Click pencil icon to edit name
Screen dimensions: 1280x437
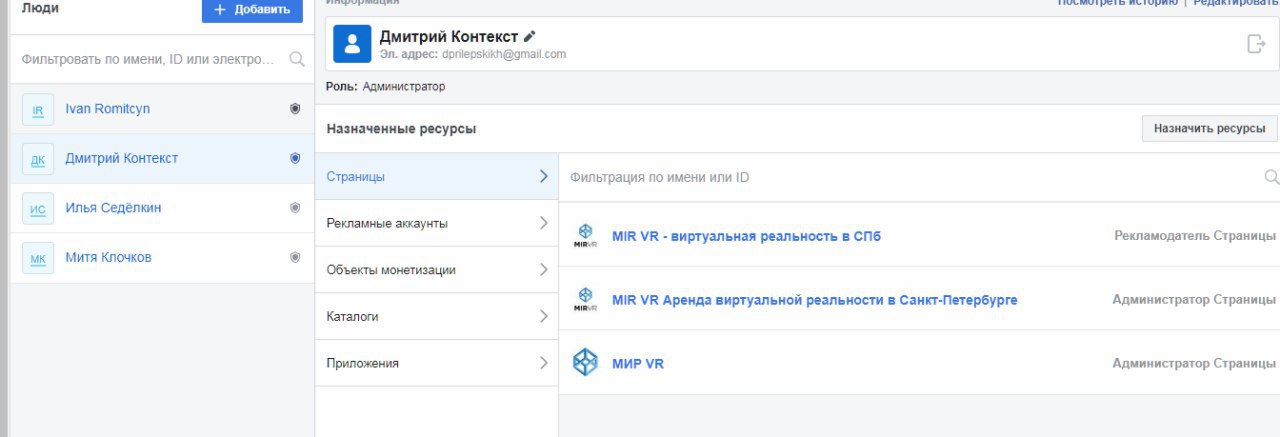click(530, 36)
